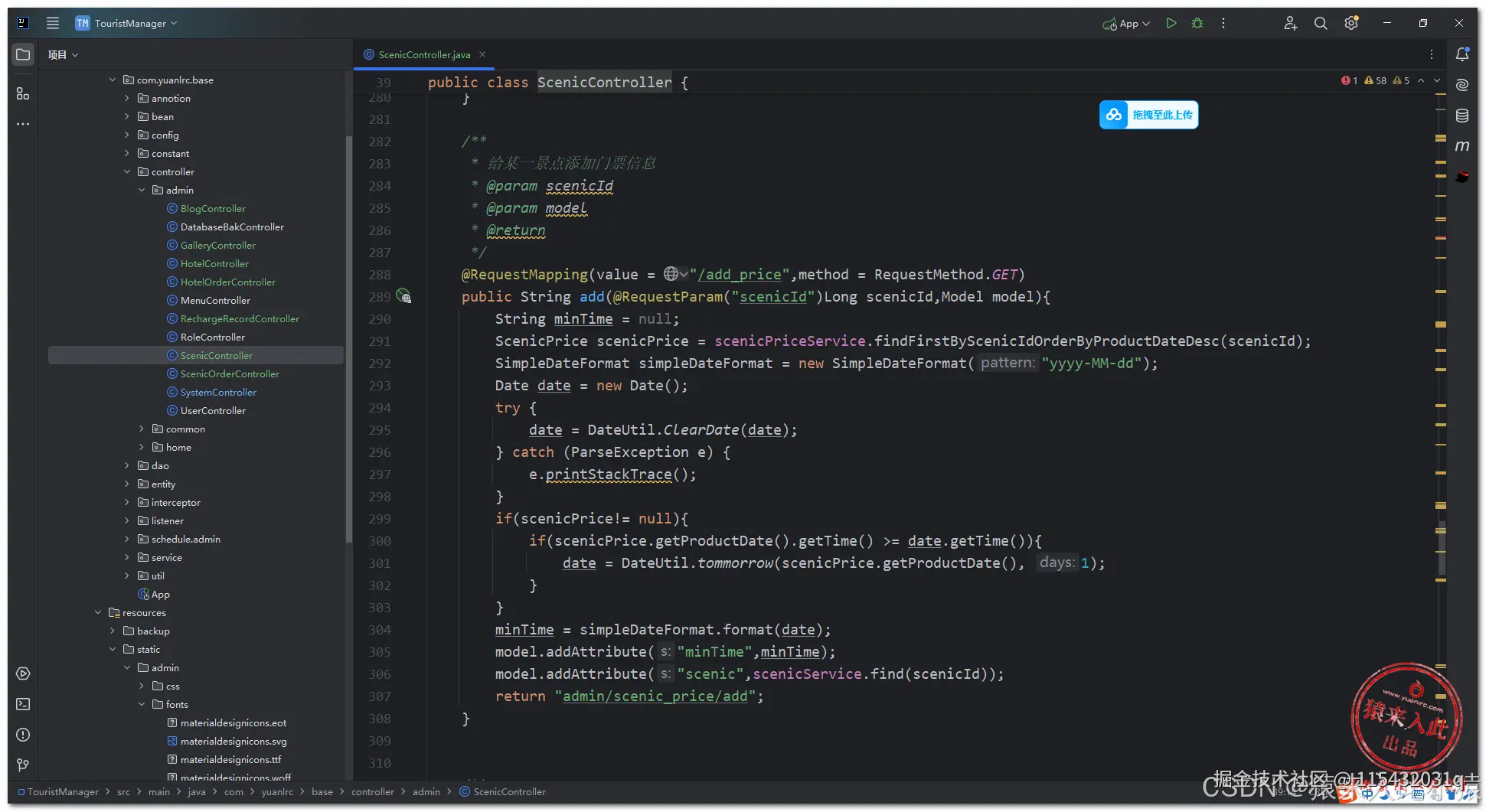Viewport: 1486px width, 812px height.
Task: Show more tool windows
Action: point(23,124)
